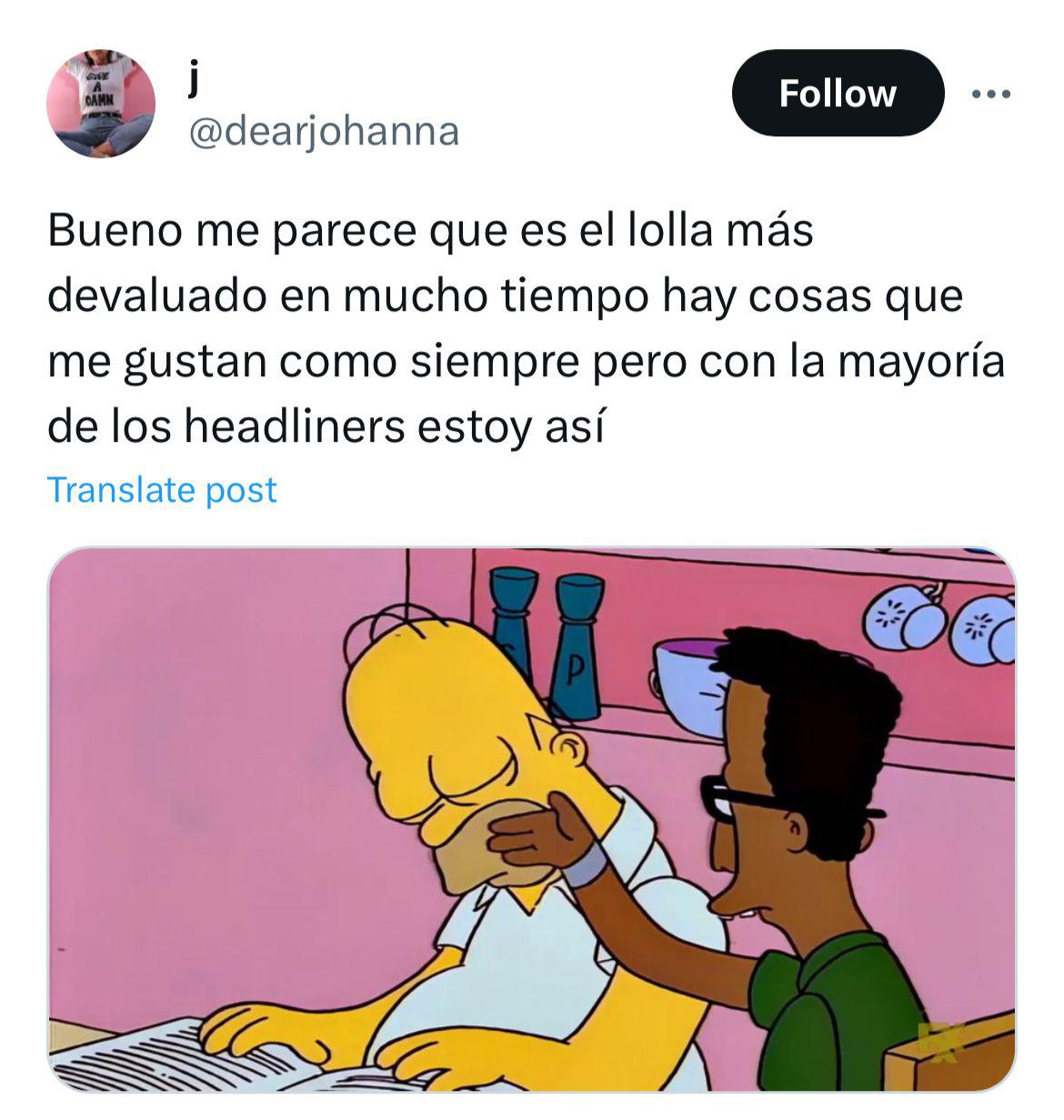This screenshot has width=1064, height=1120.
Task: Select the tweet text starting with "Bueno me parece"
Action: point(527,329)
